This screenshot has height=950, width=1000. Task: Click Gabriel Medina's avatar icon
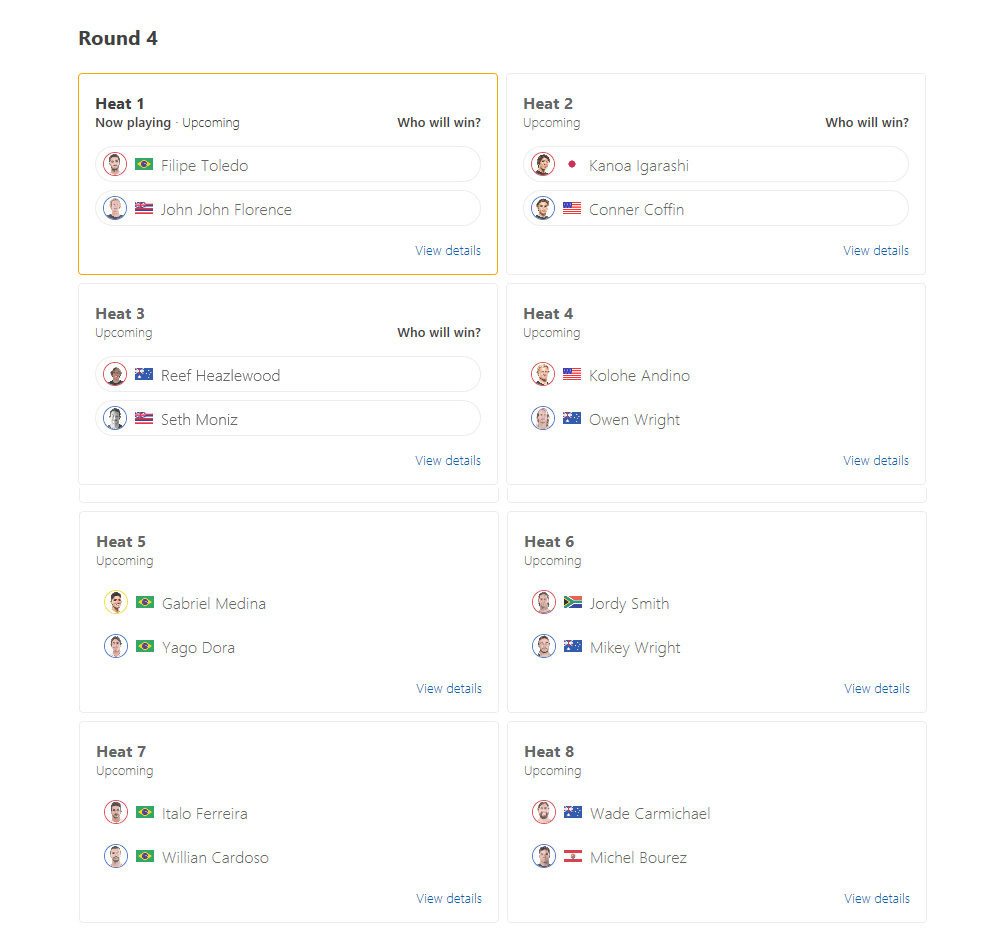pos(116,602)
